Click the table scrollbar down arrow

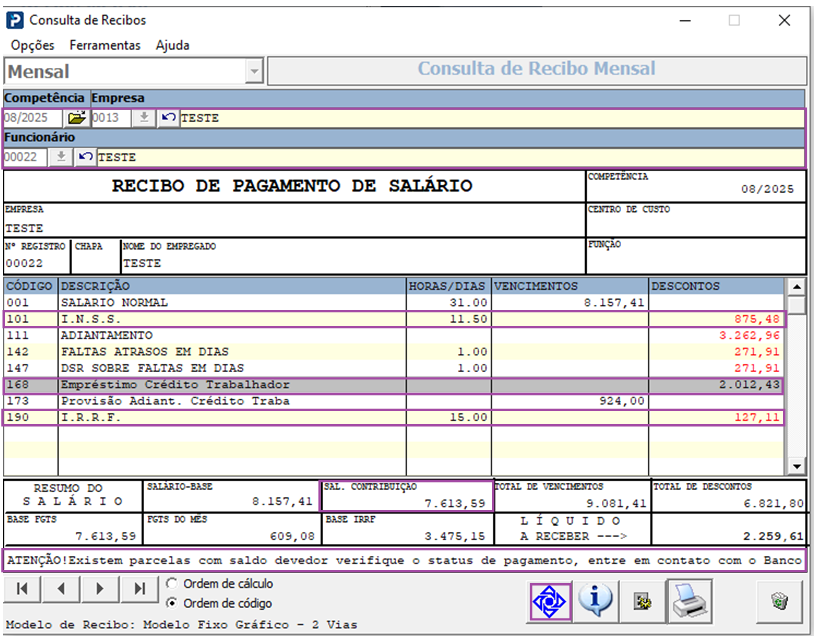click(796, 466)
